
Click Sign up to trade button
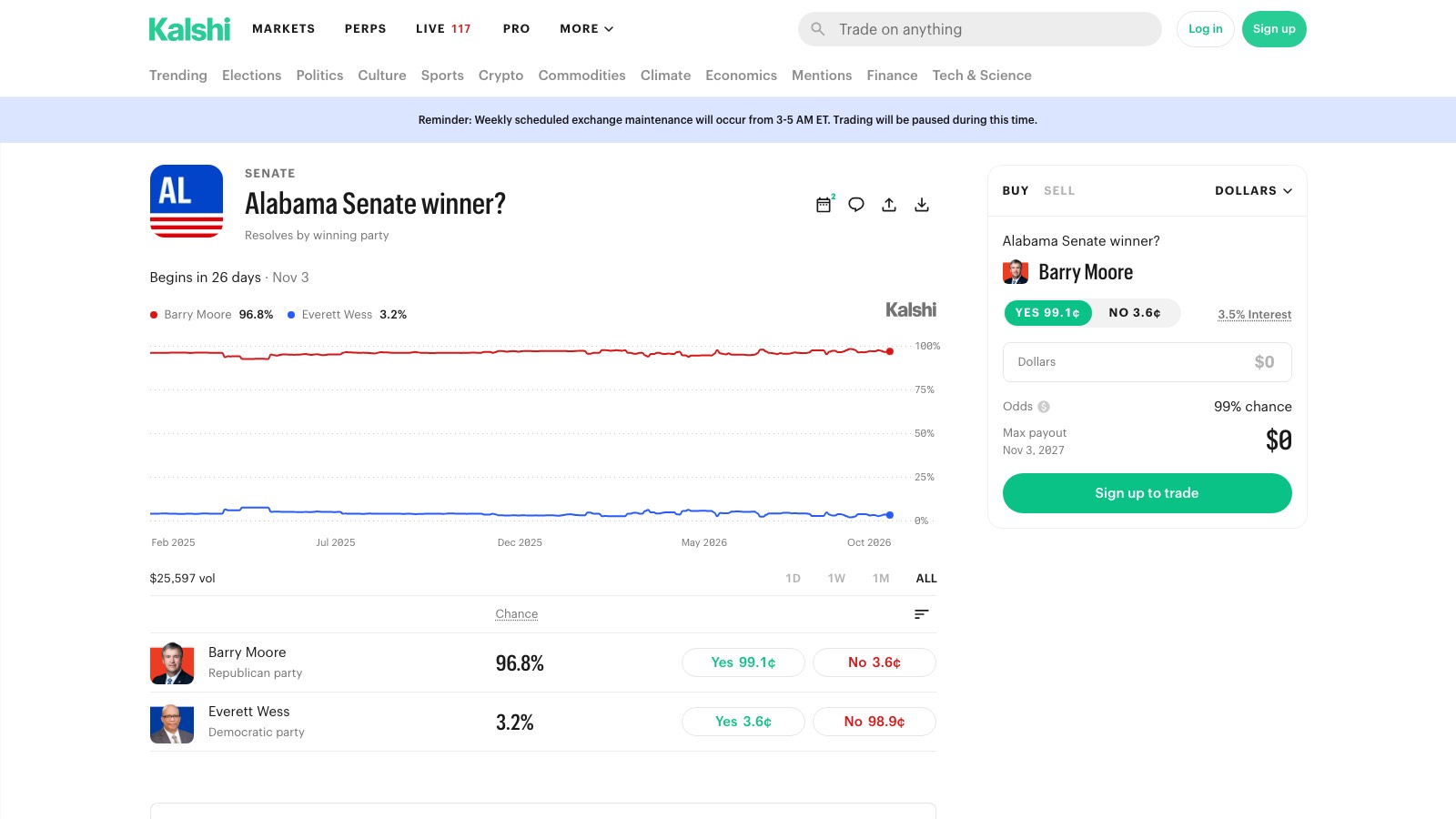(1147, 493)
